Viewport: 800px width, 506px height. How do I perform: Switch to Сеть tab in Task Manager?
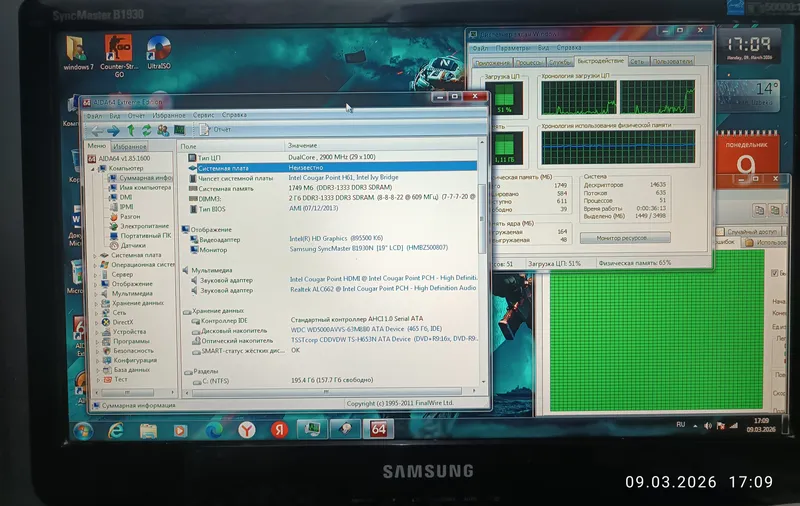click(x=637, y=61)
